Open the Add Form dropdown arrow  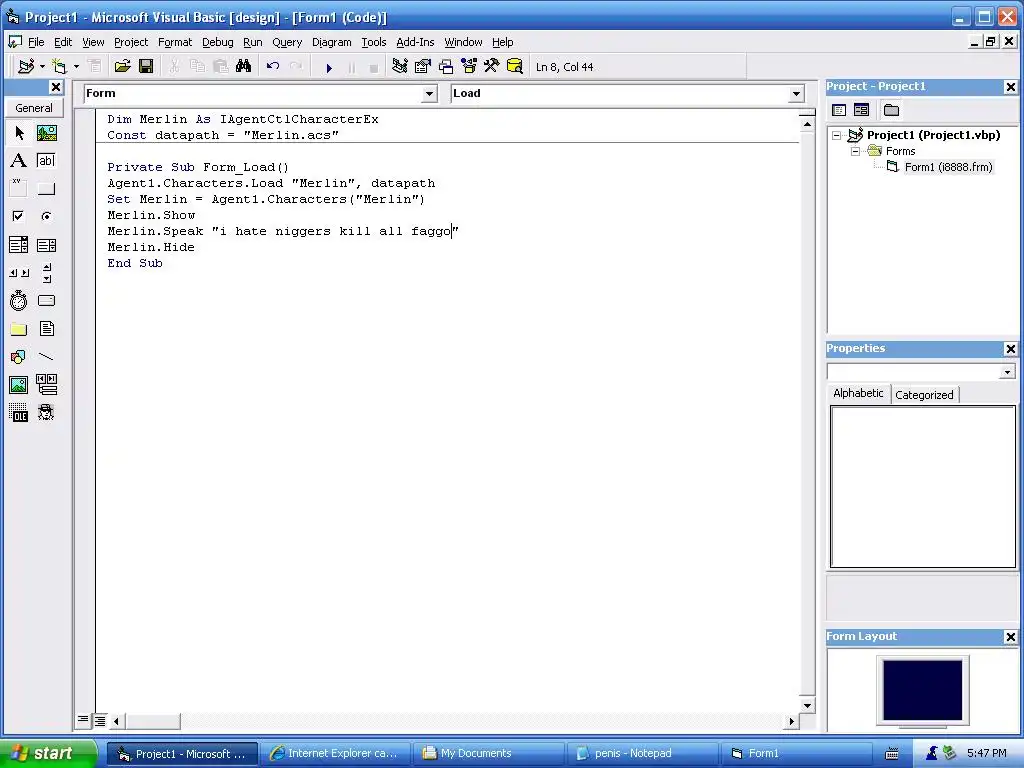point(76,67)
